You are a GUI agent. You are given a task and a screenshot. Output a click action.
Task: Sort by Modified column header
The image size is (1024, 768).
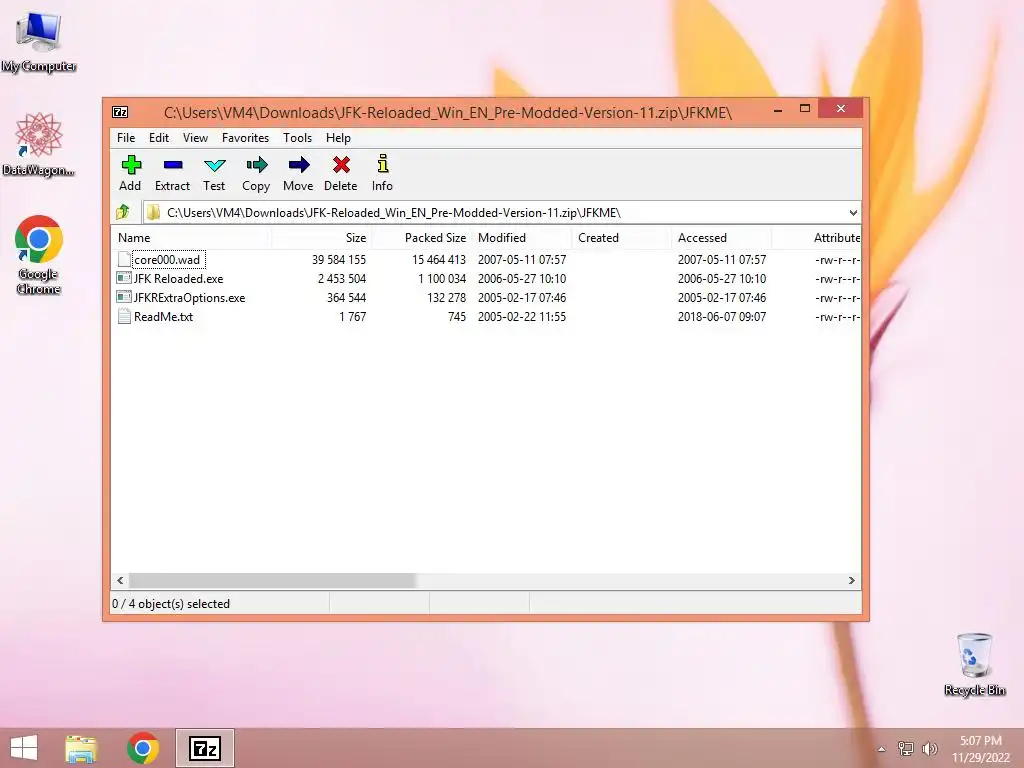coord(522,238)
